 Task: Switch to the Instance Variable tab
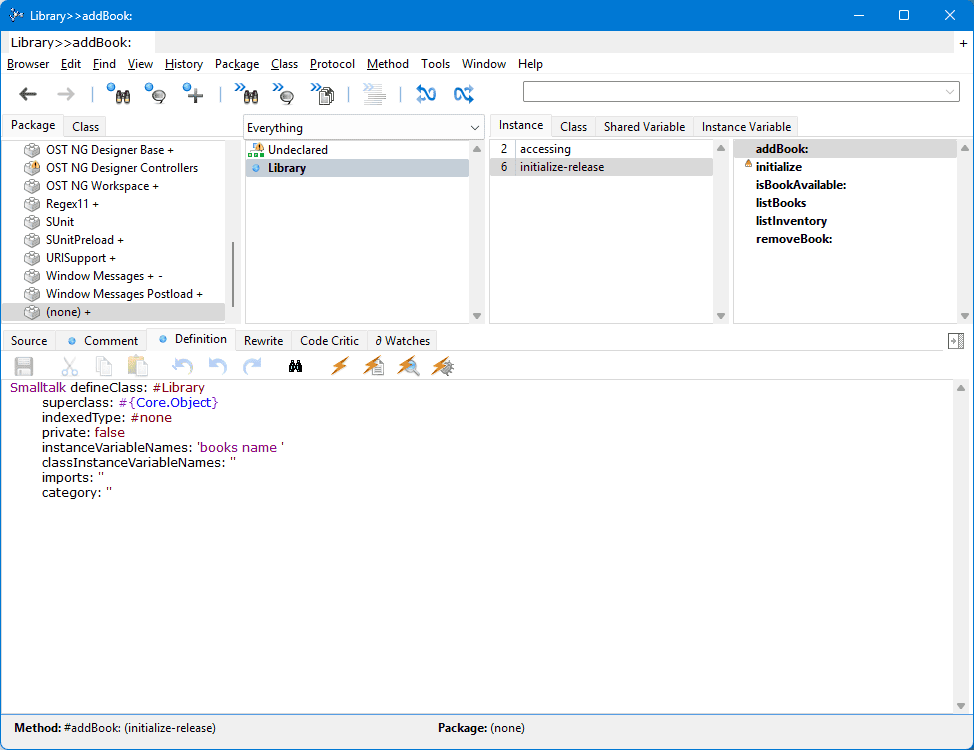coord(746,127)
